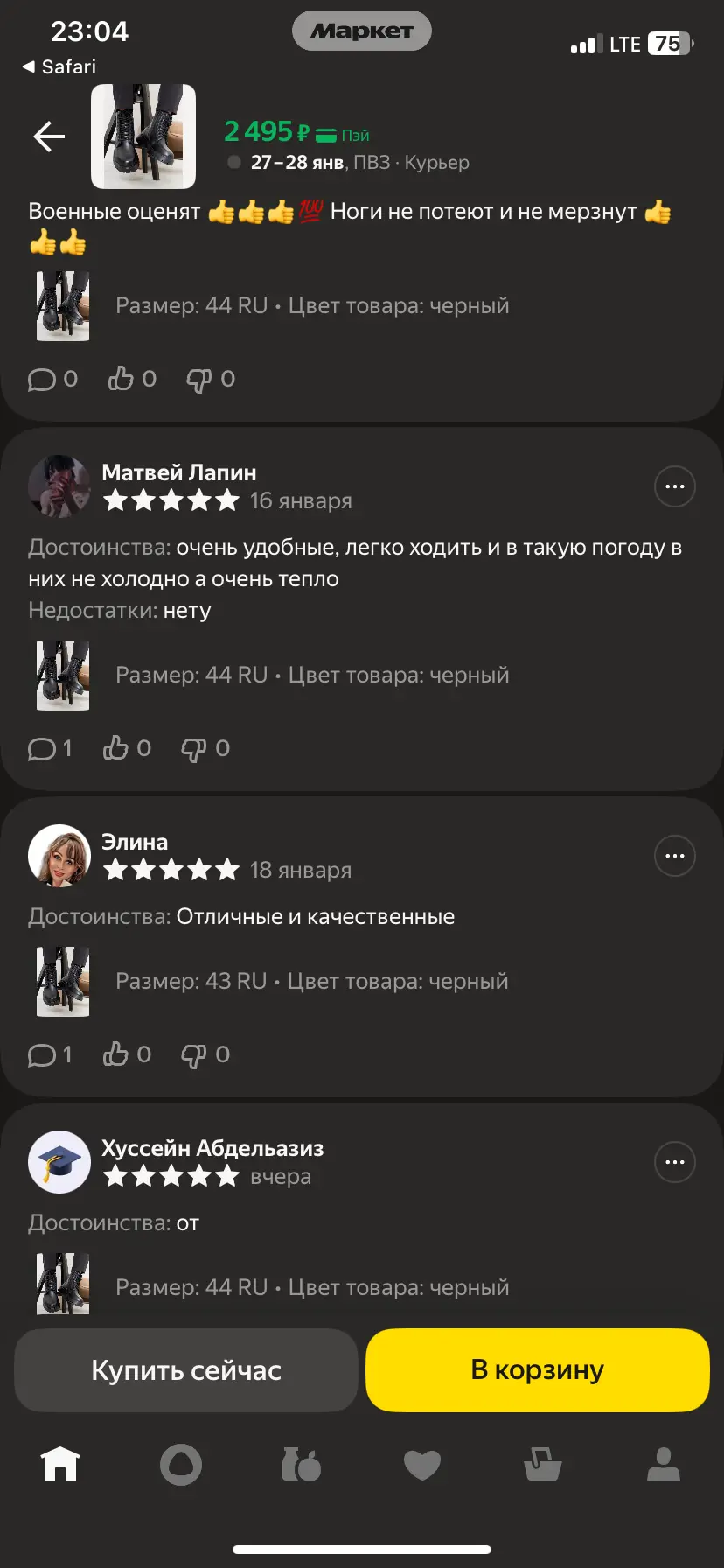Tap the back arrow icon
This screenshot has height=1568, width=724.
[x=49, y=136]
